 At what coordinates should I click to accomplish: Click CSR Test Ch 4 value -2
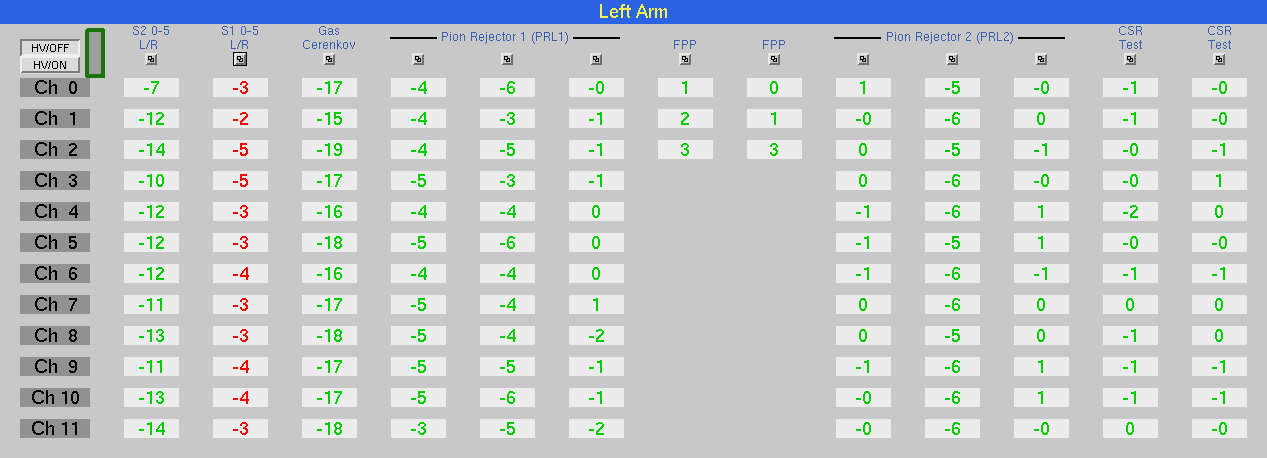pyautogui.click(x=1130, y=212)
